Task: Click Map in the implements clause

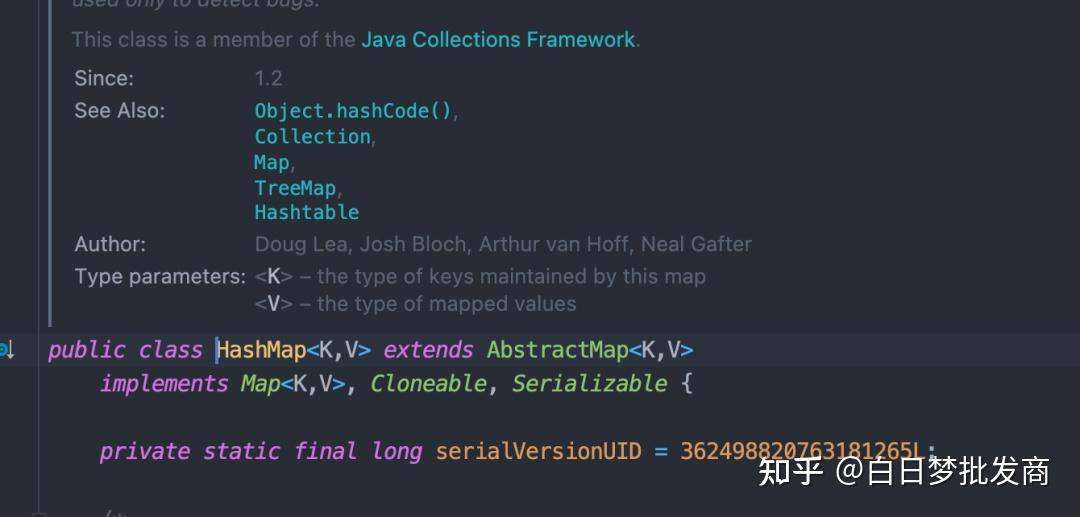Action: [x=260, y=384]
